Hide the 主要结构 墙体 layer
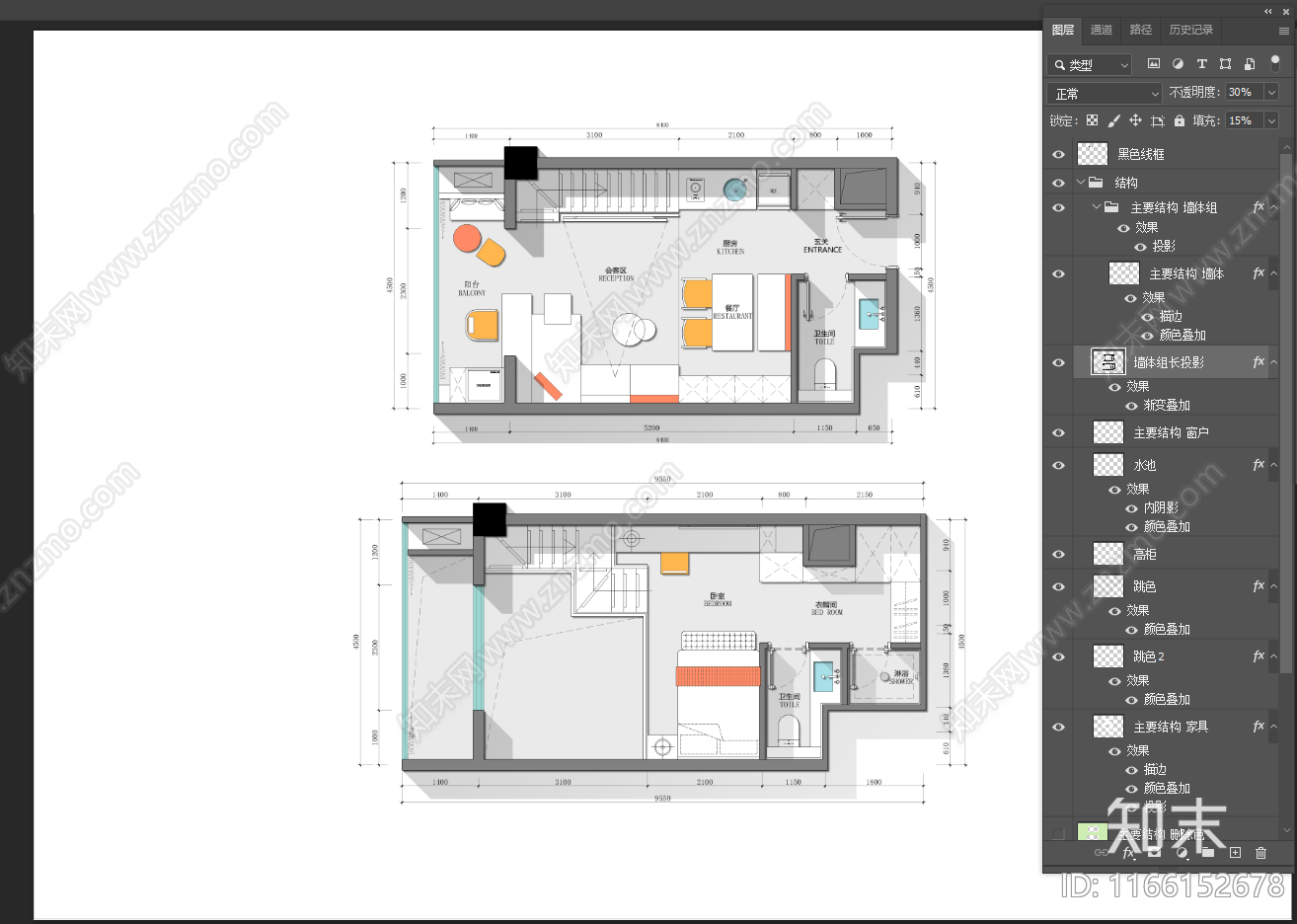Screen dimensions: 1297x924 coord(1059,273)
